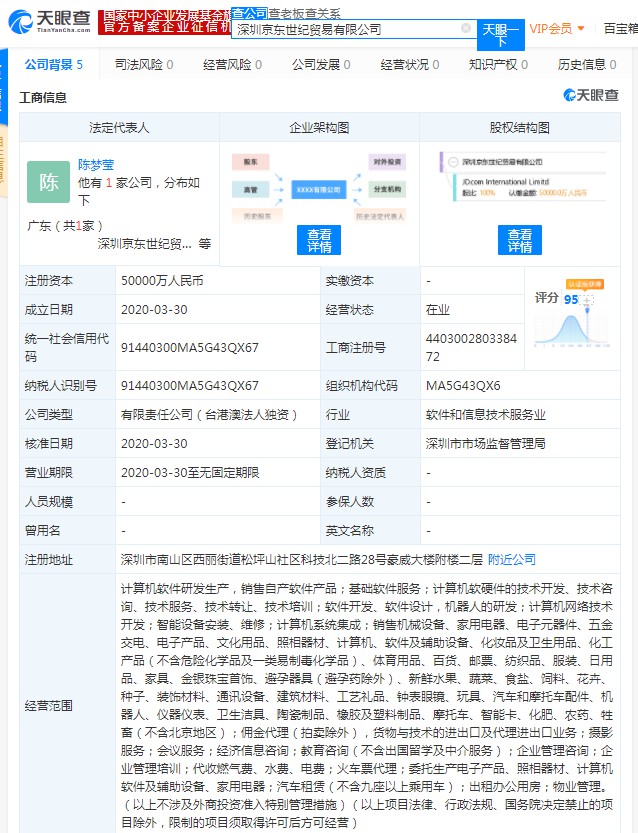Click the 天眼一下 search button
Viewport: 638px width, 833px height.
(x=501, y=35)
